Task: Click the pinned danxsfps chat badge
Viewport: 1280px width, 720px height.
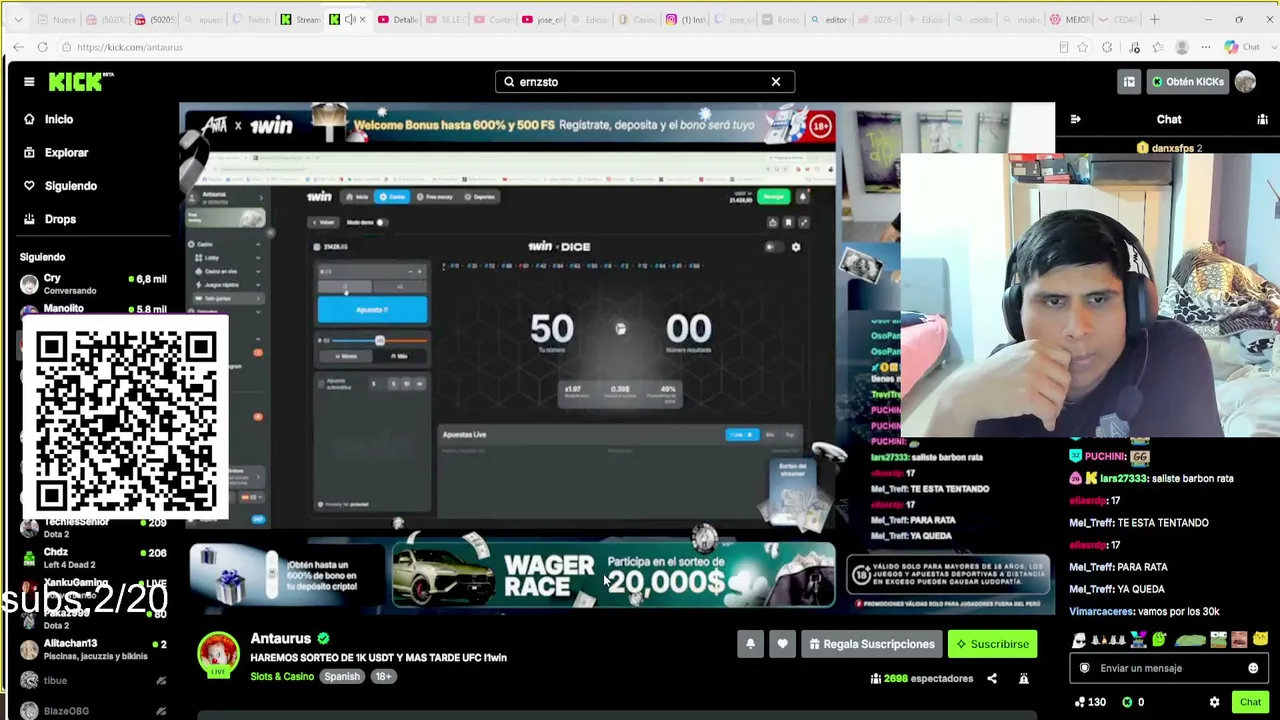Action: tap(1170, 148)
